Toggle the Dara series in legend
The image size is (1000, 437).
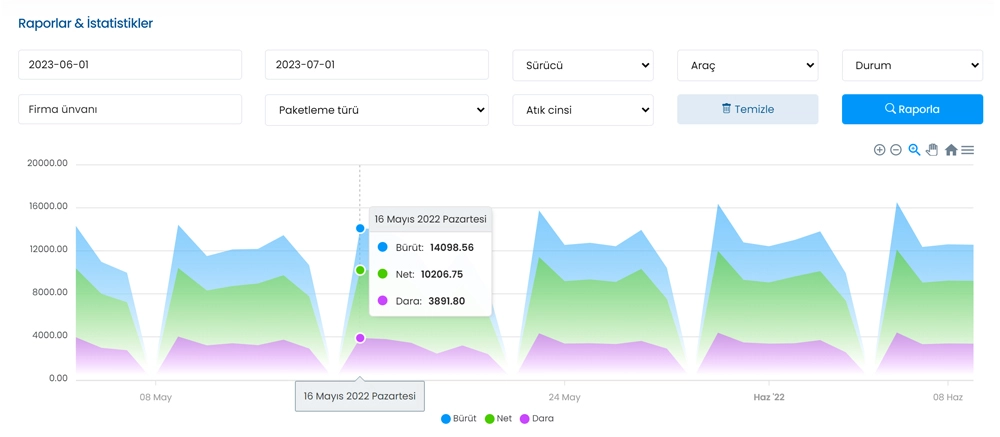[537, 419]
